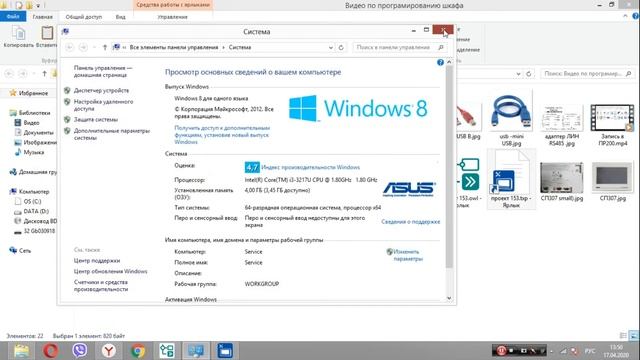Collapse Explorer ribbon chevron

(625, 16)
